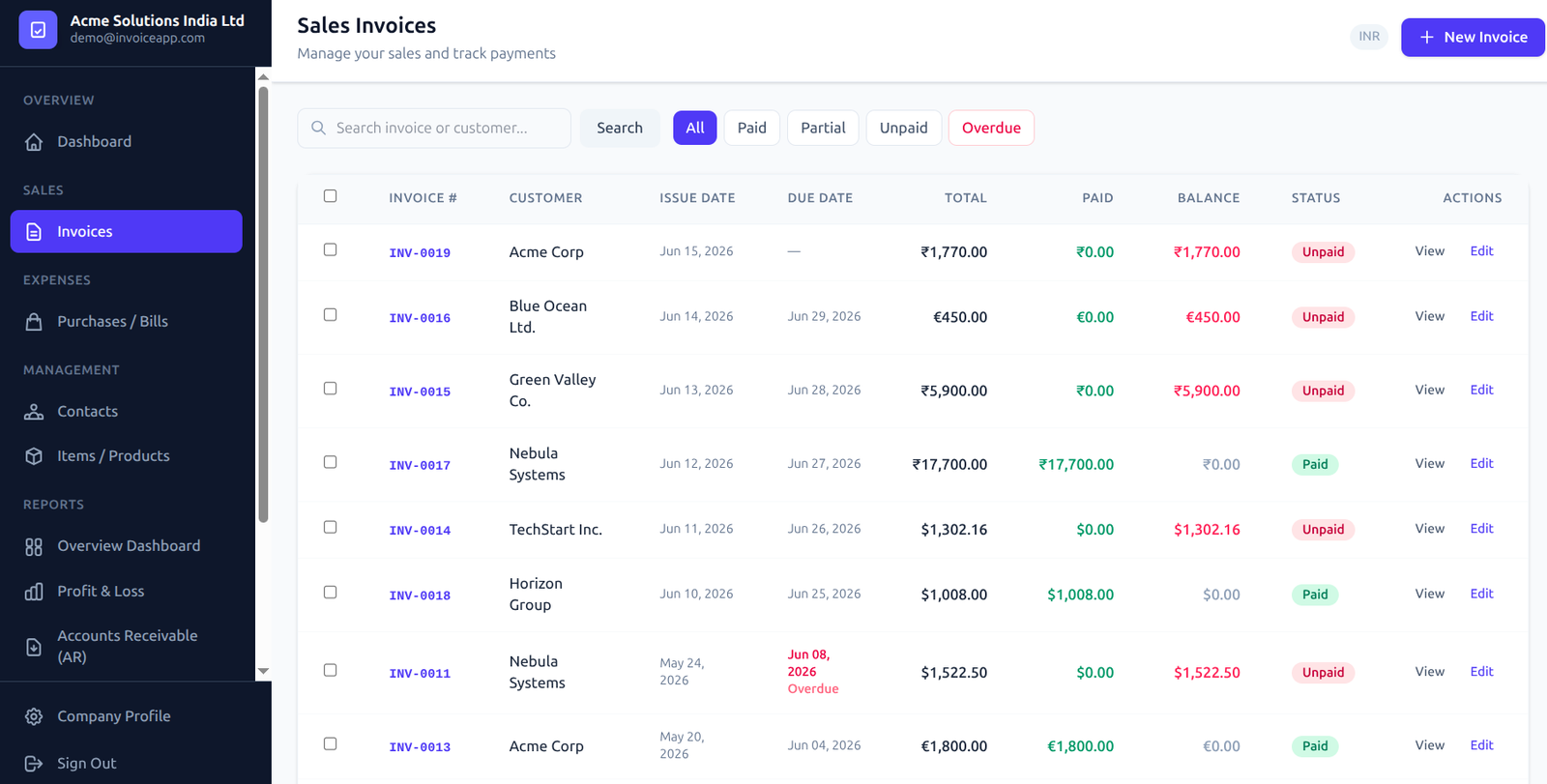Edit the Nebula Systems invoice INV-0017

[x=1481, y=463]
